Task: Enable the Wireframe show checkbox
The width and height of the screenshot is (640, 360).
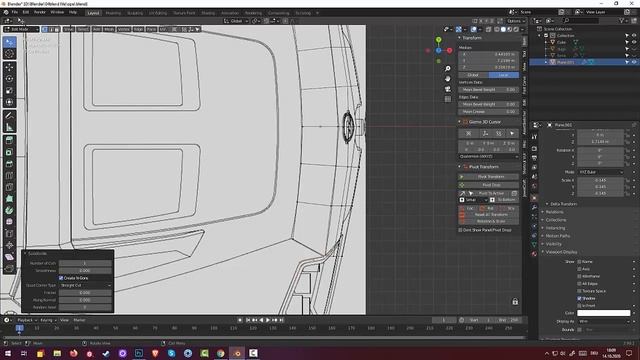Action: point(579,276)
